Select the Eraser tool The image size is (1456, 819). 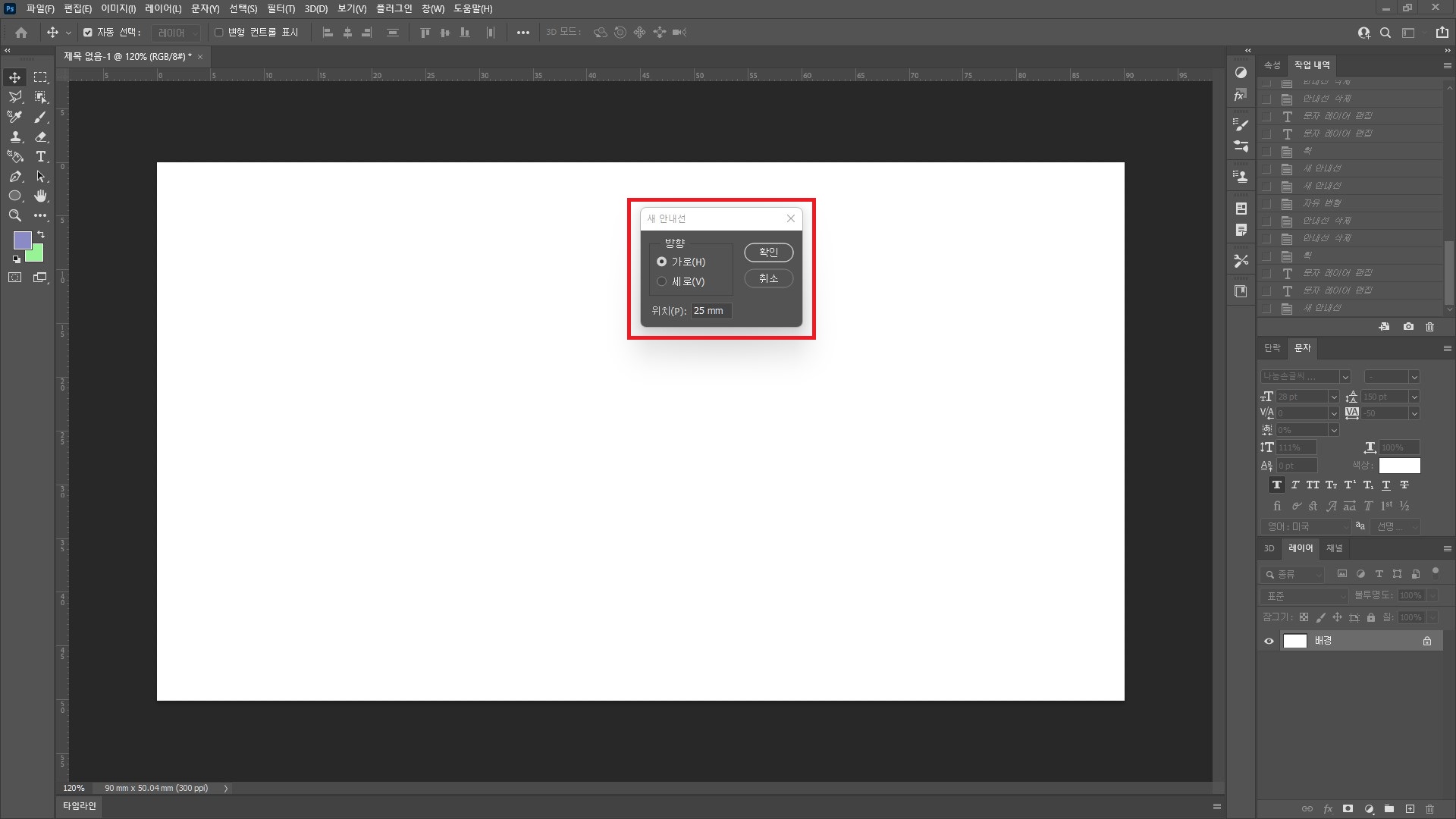pyautogui.click(x=41, y=137)
